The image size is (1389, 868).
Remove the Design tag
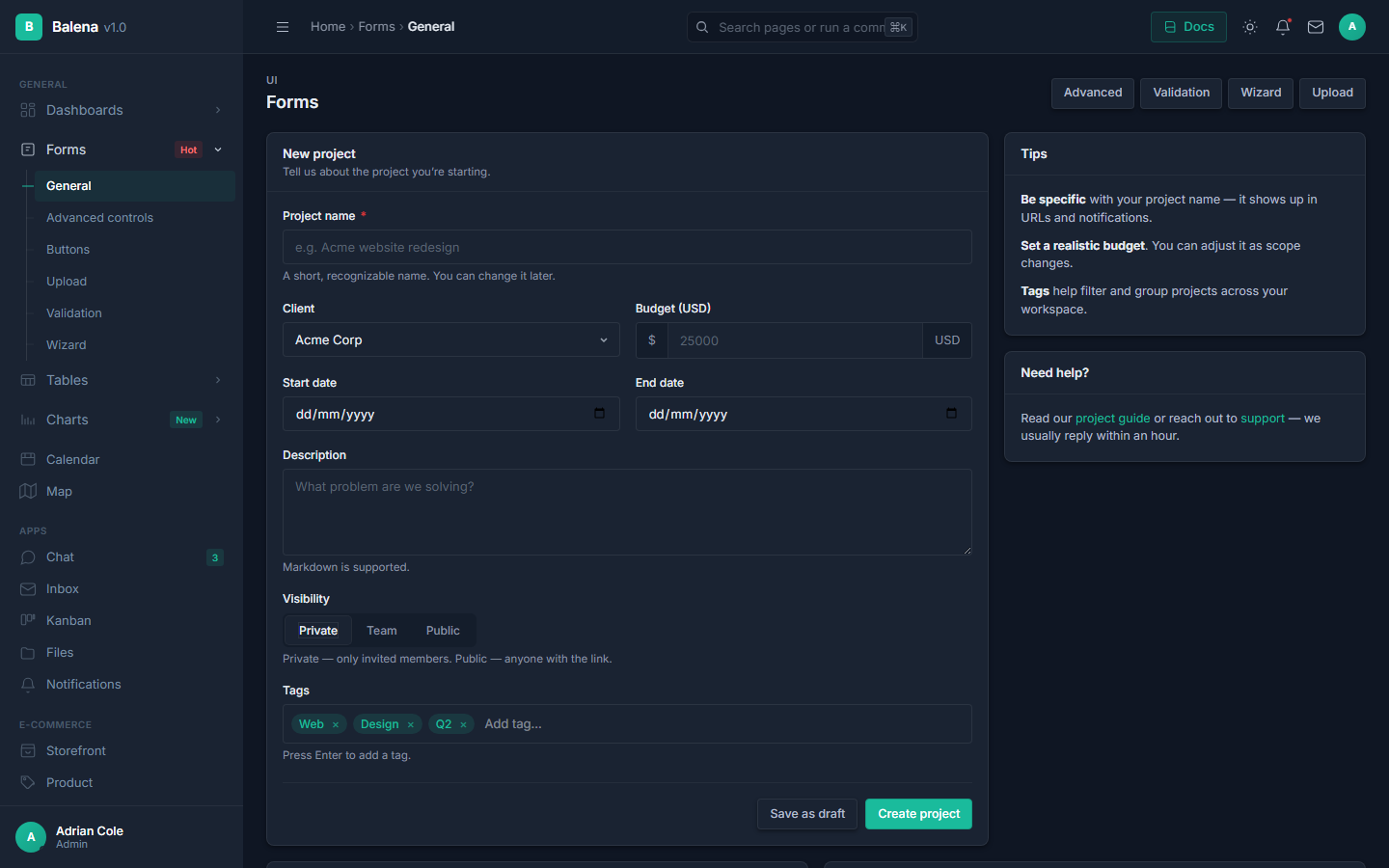(410, 724)
